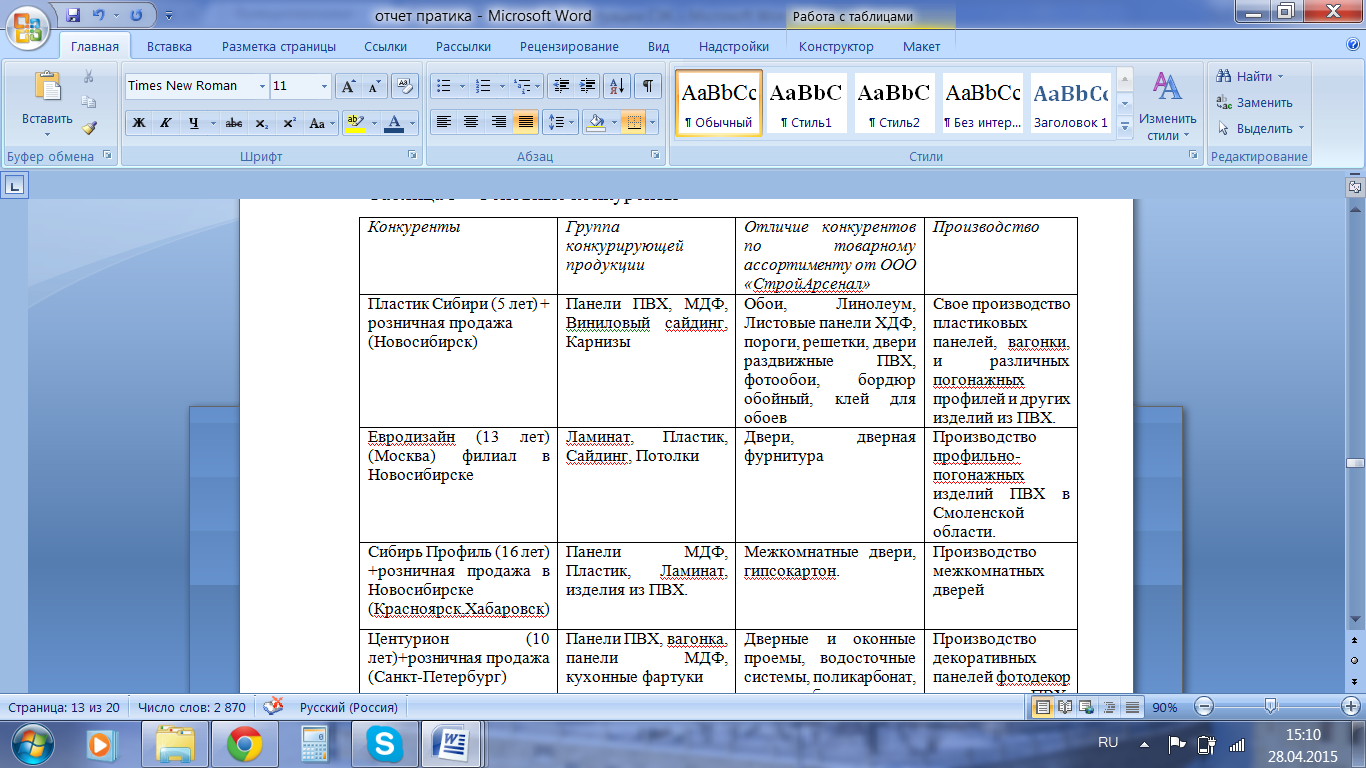Sort text A-Z button
The image size is (1366, 768).
(617, 86)
